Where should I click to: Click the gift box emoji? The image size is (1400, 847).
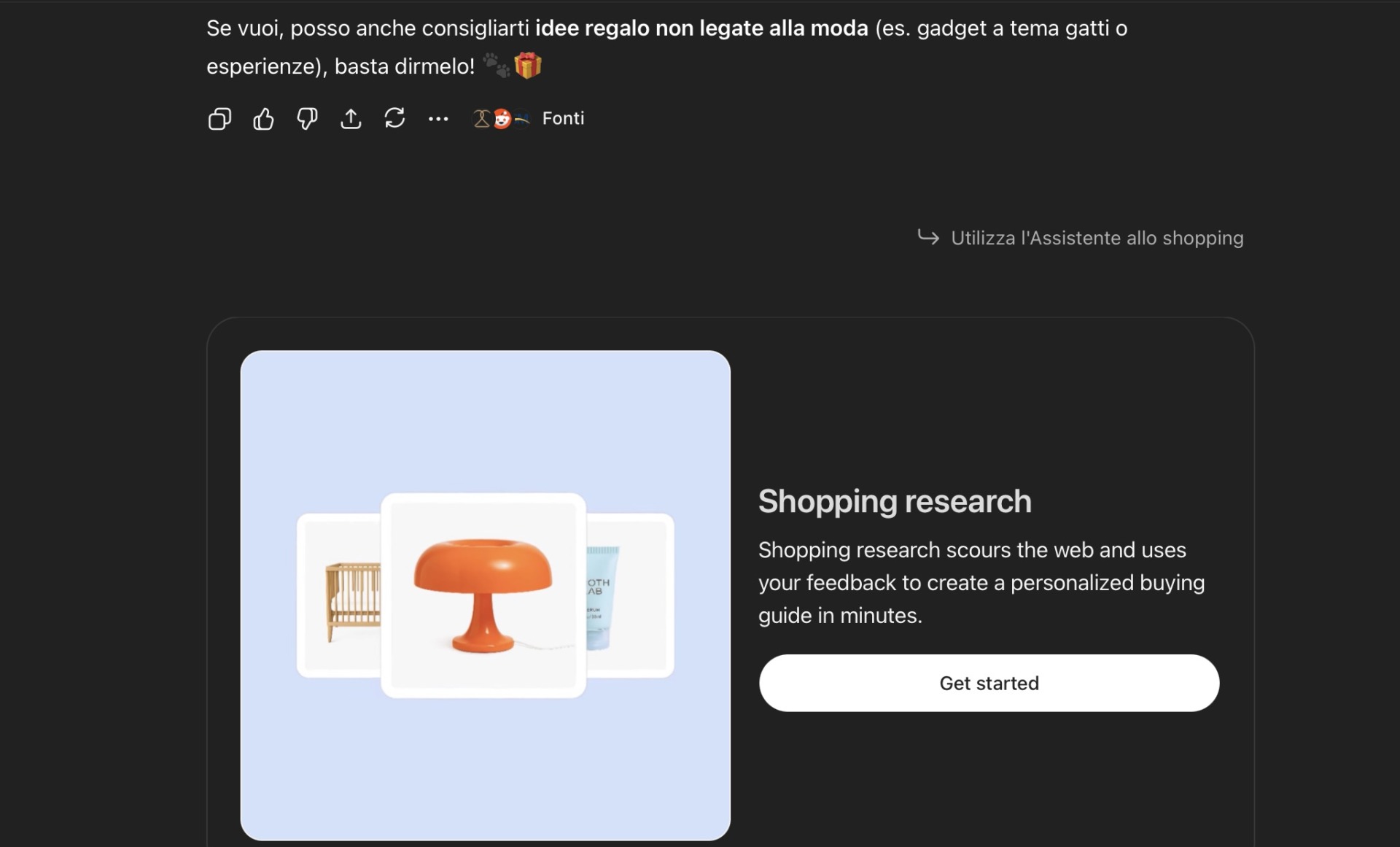[x=528, y=66]
